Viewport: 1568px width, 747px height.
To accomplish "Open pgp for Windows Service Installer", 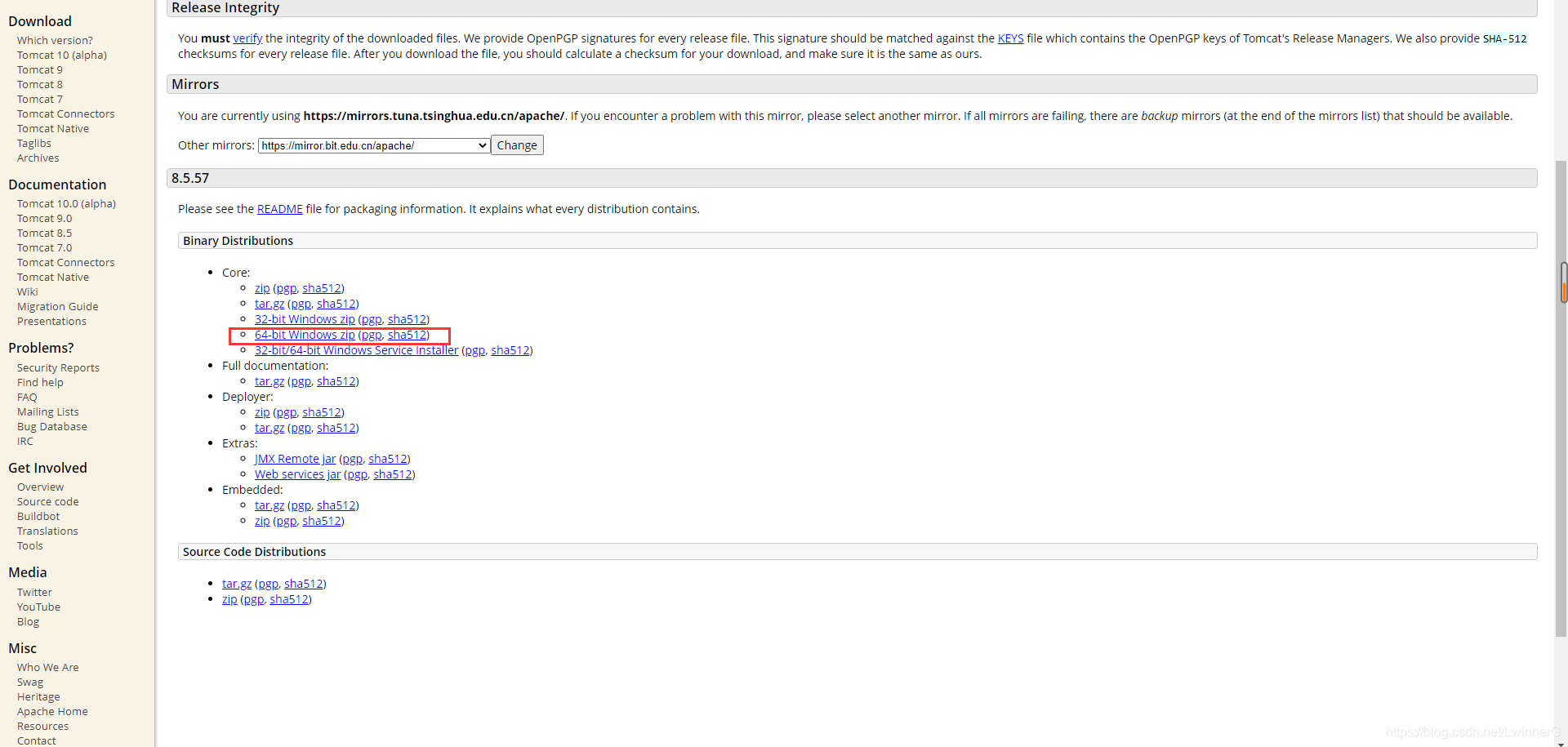I will click(x=475, y=350).
